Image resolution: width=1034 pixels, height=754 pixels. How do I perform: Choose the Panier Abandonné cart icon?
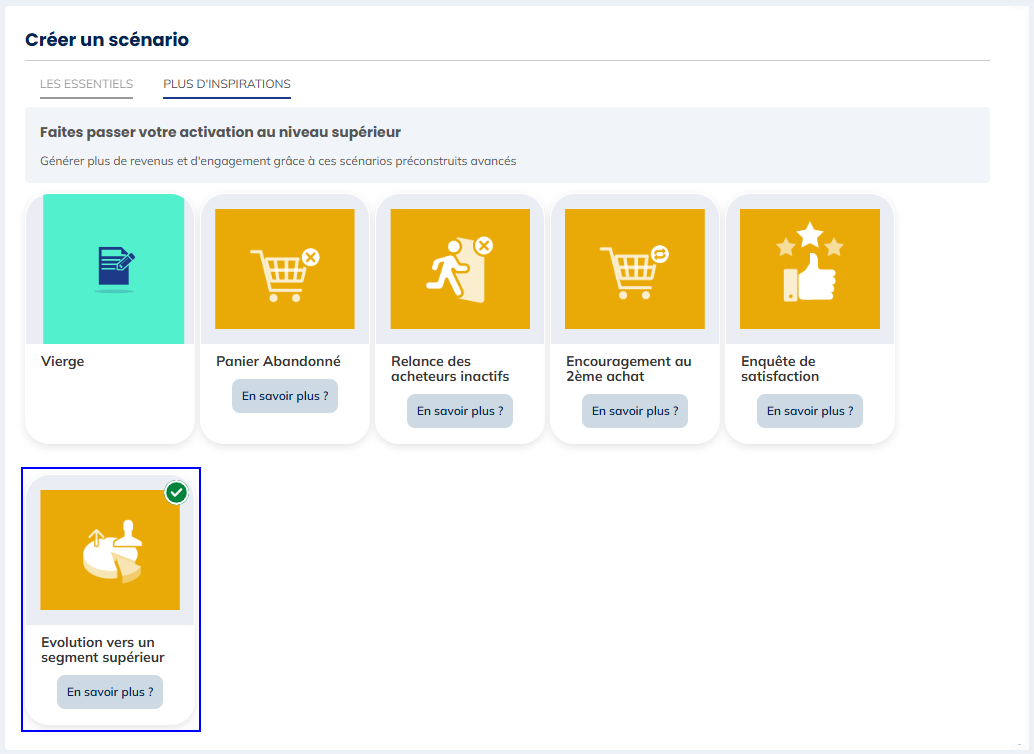point(285,269)
